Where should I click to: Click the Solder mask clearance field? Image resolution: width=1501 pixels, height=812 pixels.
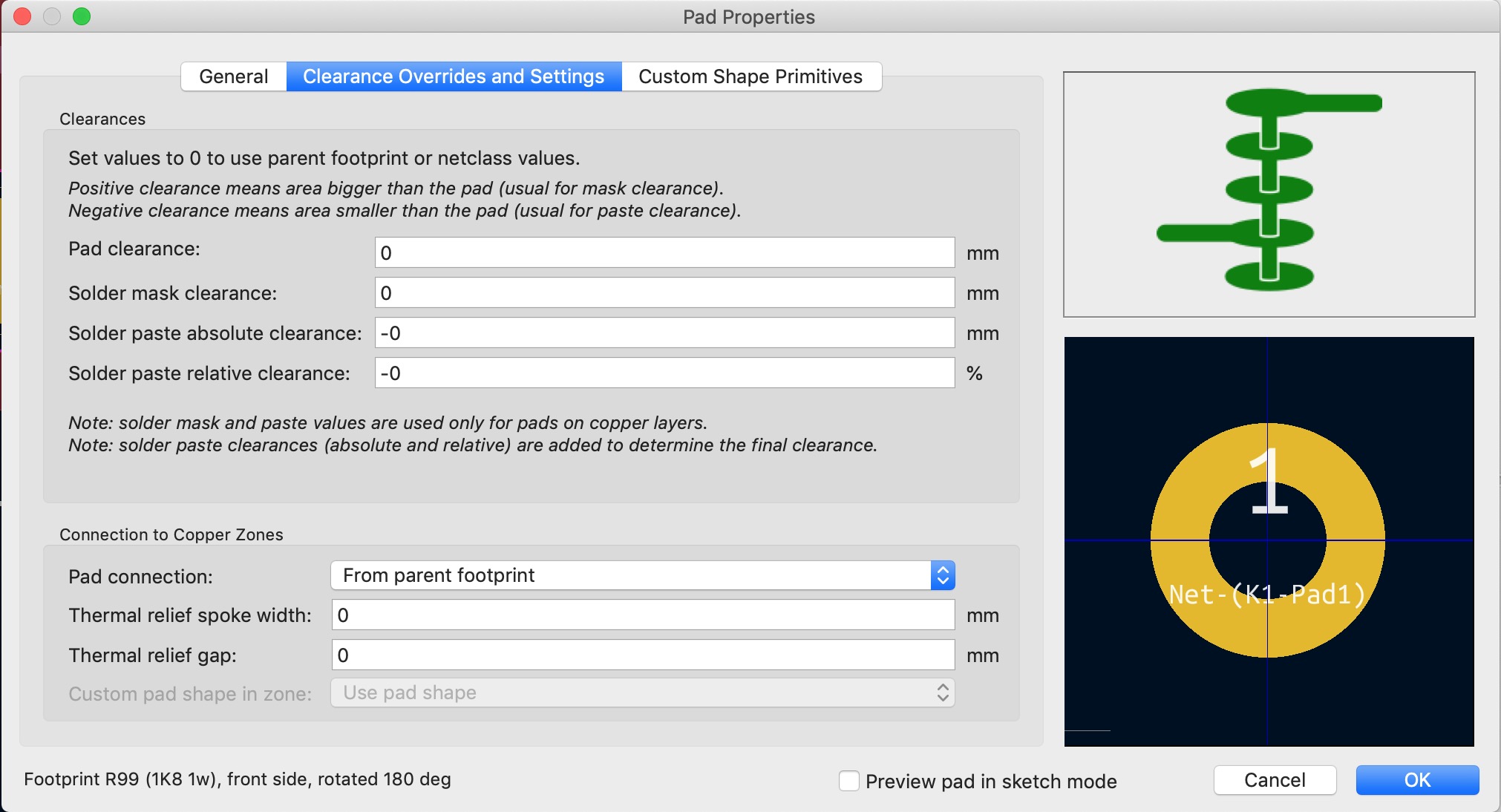click(664, 292)
